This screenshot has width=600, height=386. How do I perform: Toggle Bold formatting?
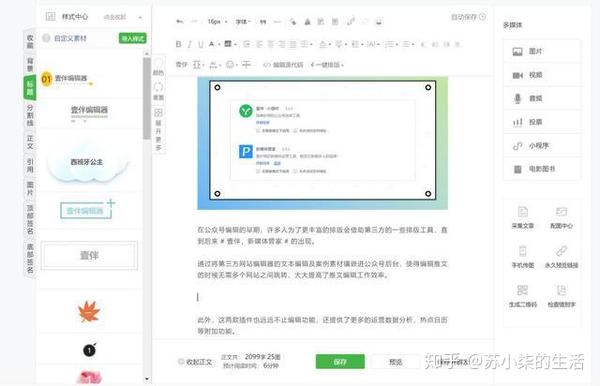[x=178, y=44]
